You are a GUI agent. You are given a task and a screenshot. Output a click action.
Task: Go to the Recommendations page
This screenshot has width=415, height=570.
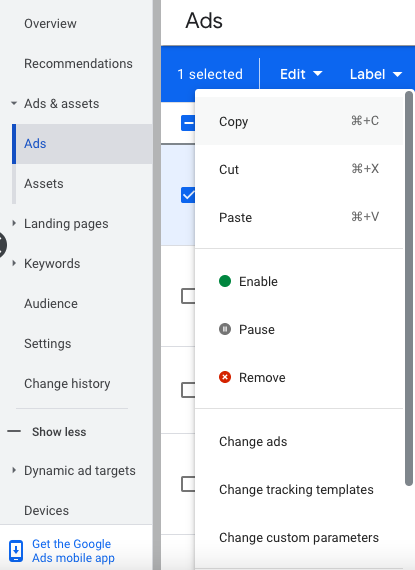click(x=78, y=64)
